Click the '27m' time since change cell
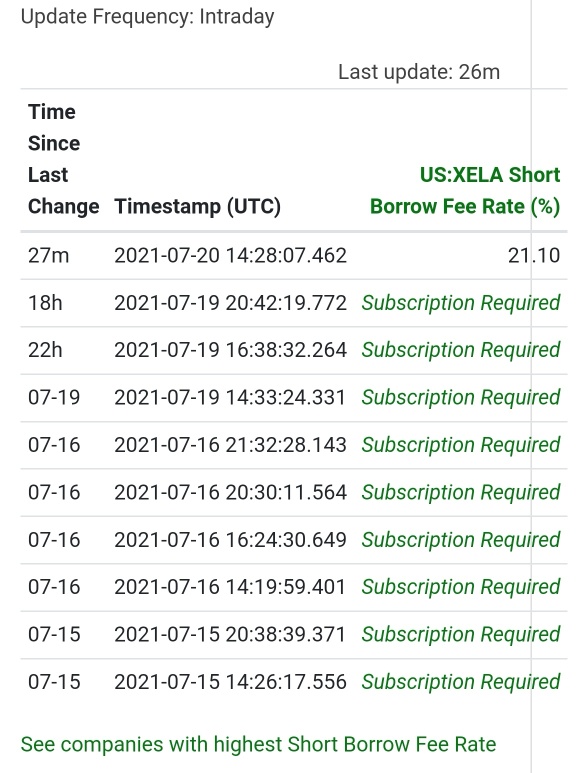Viewport: 588px width, 773px height. tap(48, 255)
